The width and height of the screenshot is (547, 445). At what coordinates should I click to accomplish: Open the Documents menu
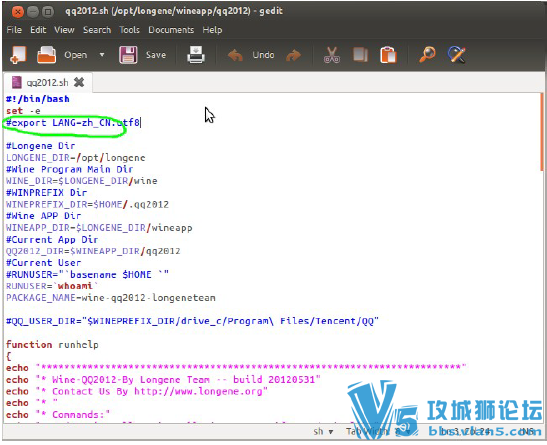coord(171,30)
